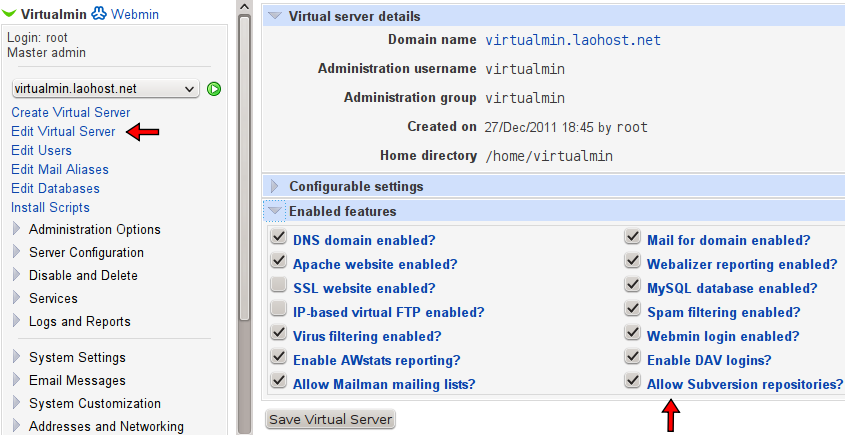
Task: Expand Configurable settings section
Action: click(x=275, y=187)
